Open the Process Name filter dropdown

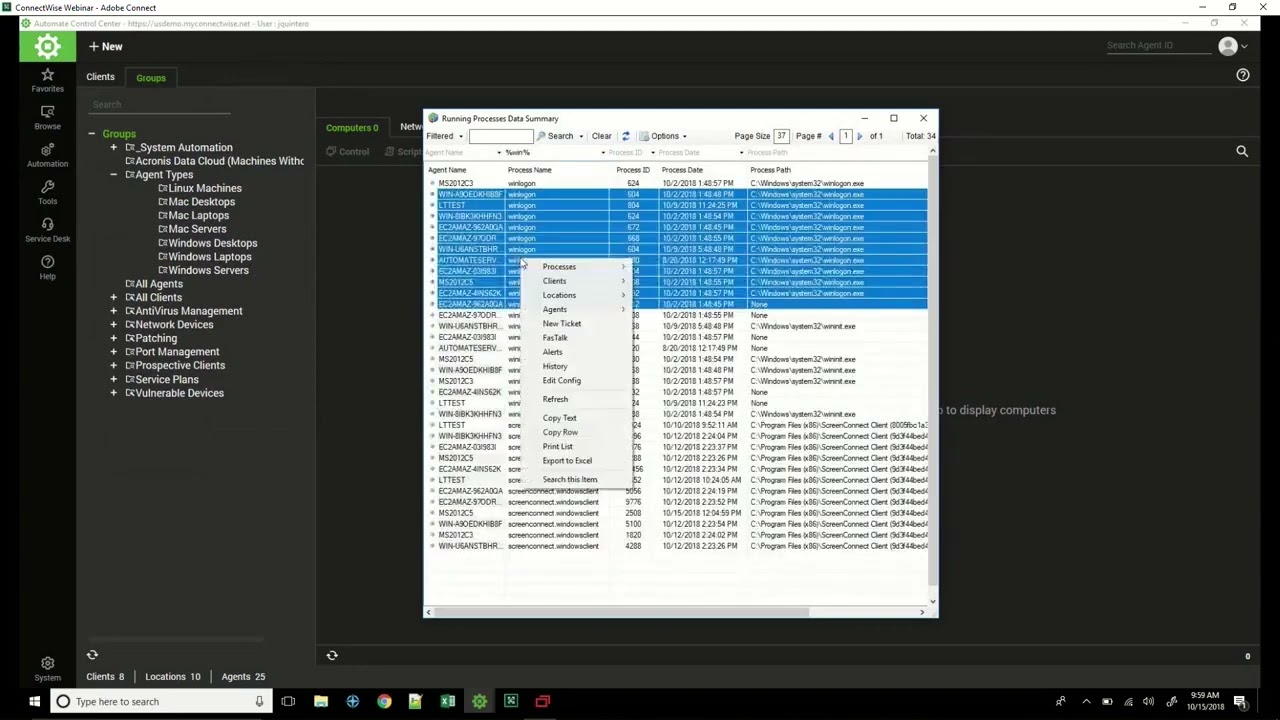pos(603,153)
